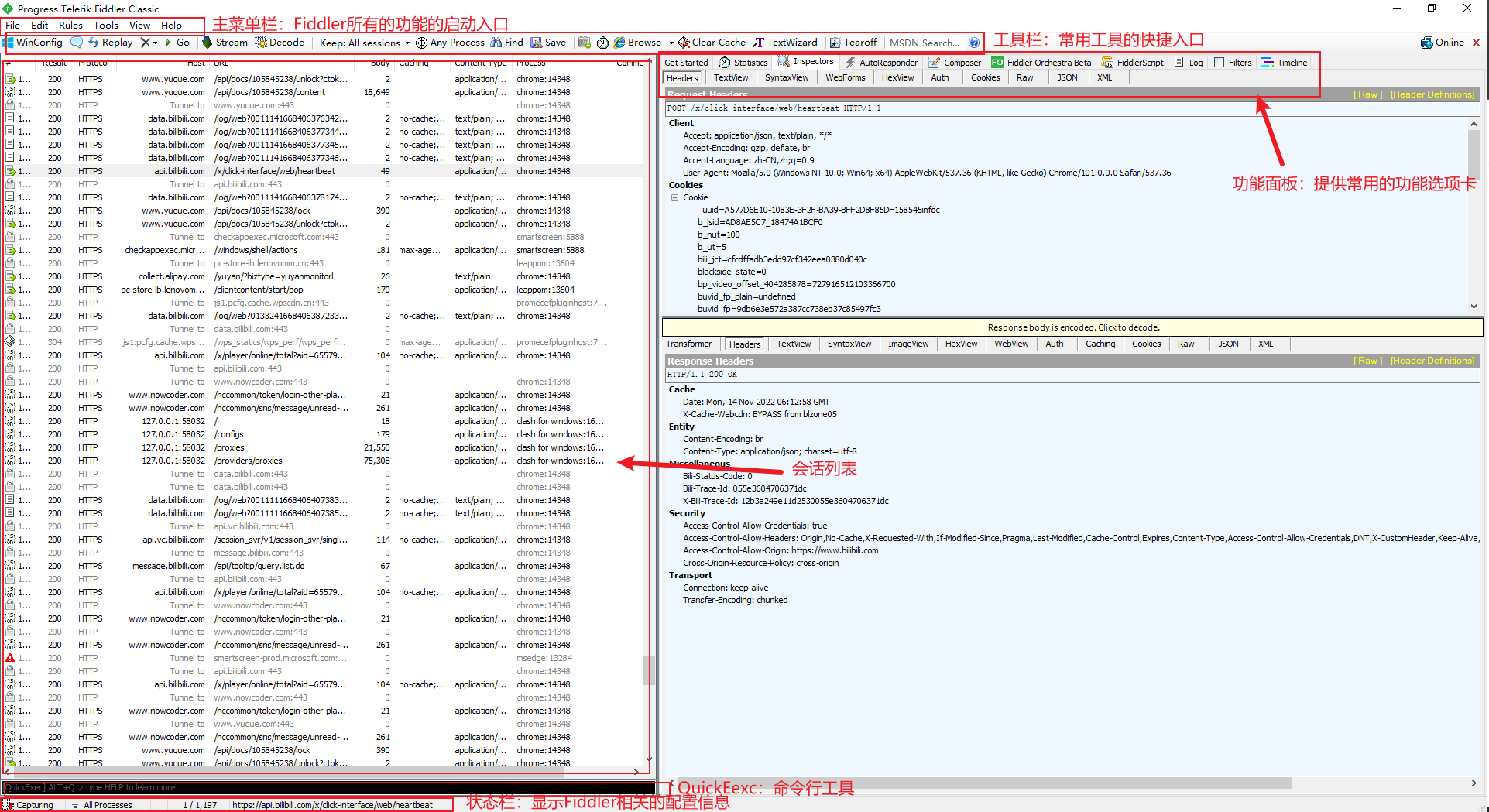Image resolution: width=1489 pixels, height=812 pixels.
Task: Switch to the Get Started tab
Action: coord(686,63)
